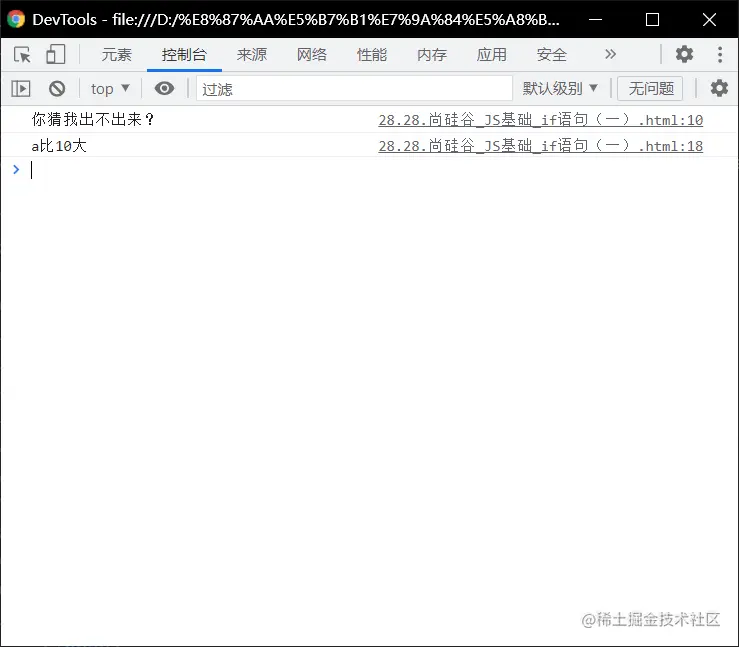Toggle the live expression eye icon

point(164,89)
